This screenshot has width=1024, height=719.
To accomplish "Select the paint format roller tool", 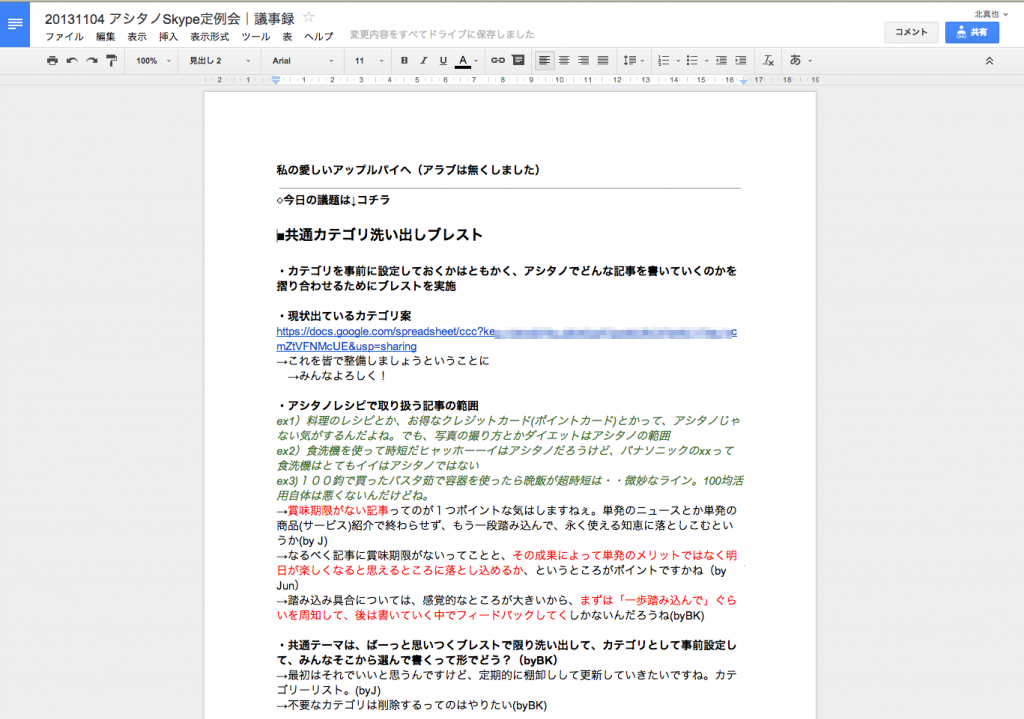I will point(111,61).
